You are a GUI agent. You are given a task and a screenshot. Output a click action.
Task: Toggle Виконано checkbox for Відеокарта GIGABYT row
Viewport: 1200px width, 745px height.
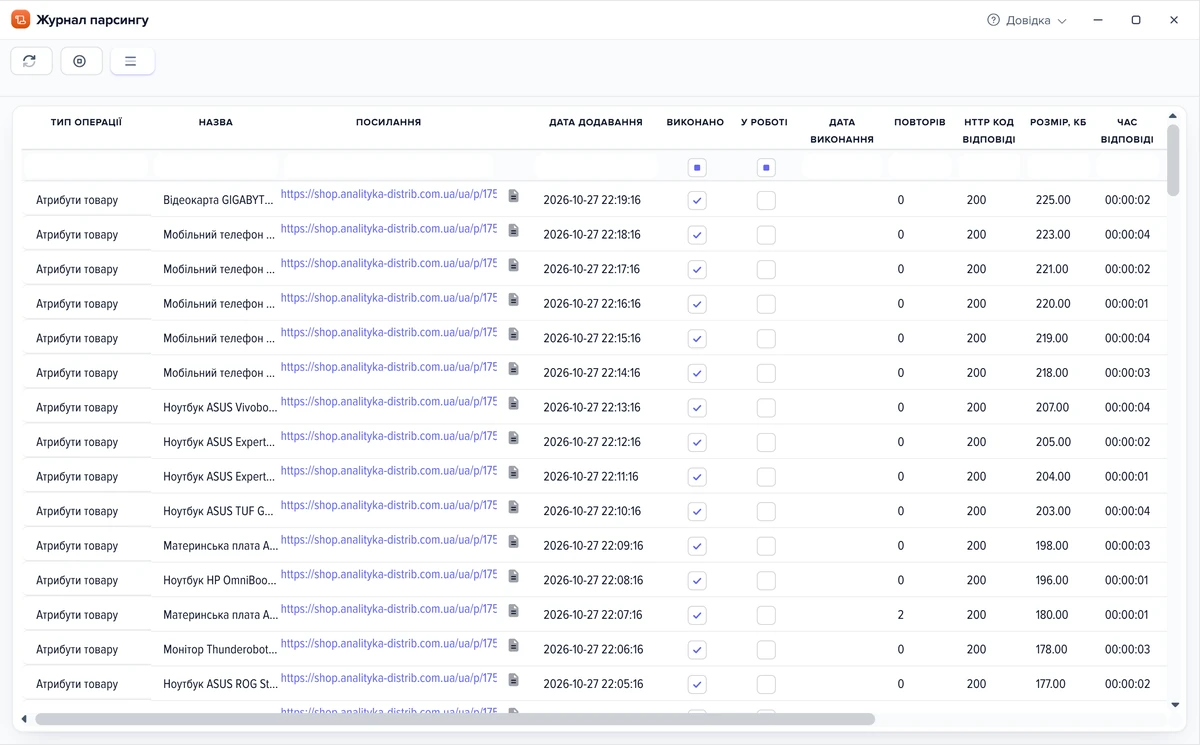[x=697, y=201]
